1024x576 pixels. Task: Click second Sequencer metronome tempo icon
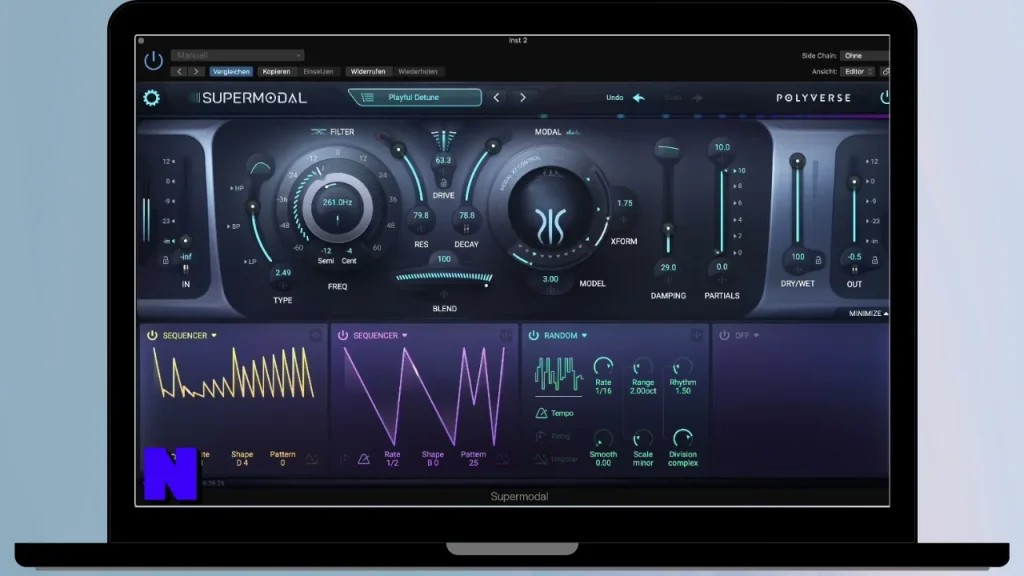364,460
